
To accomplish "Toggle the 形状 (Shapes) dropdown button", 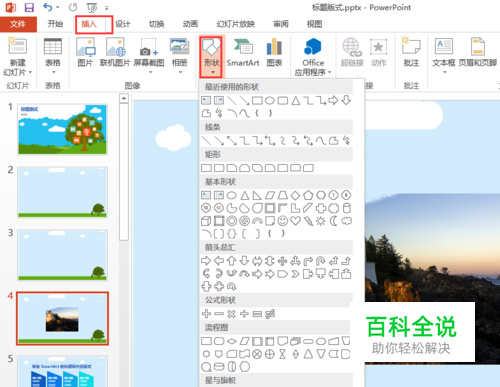I will click(x=211, y=57).
